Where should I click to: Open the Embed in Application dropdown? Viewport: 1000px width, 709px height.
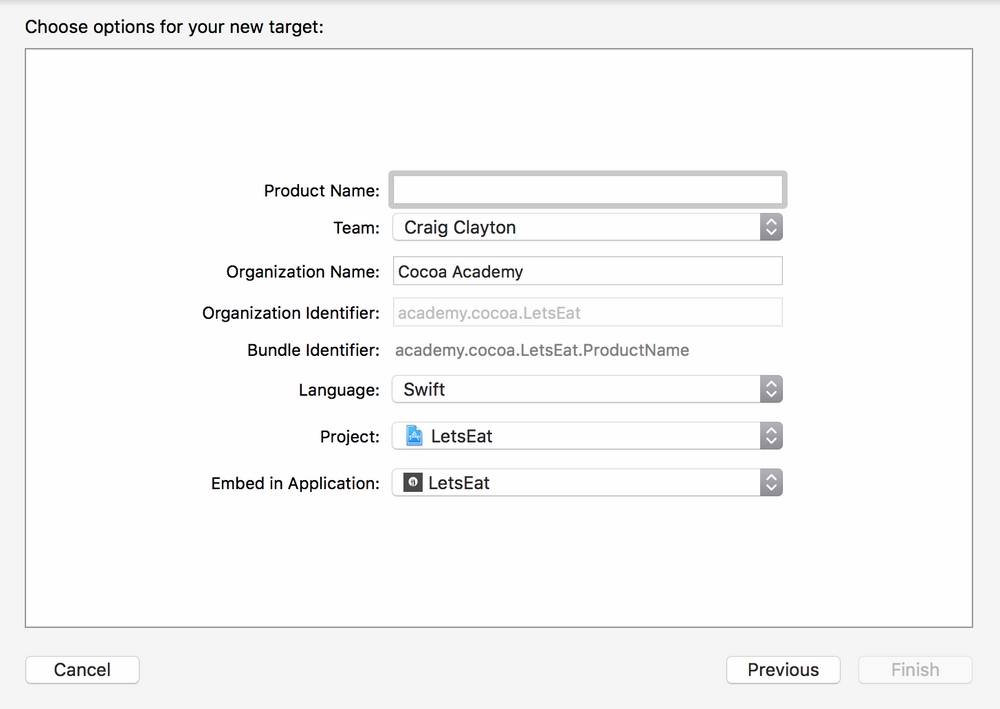point(575,483)
